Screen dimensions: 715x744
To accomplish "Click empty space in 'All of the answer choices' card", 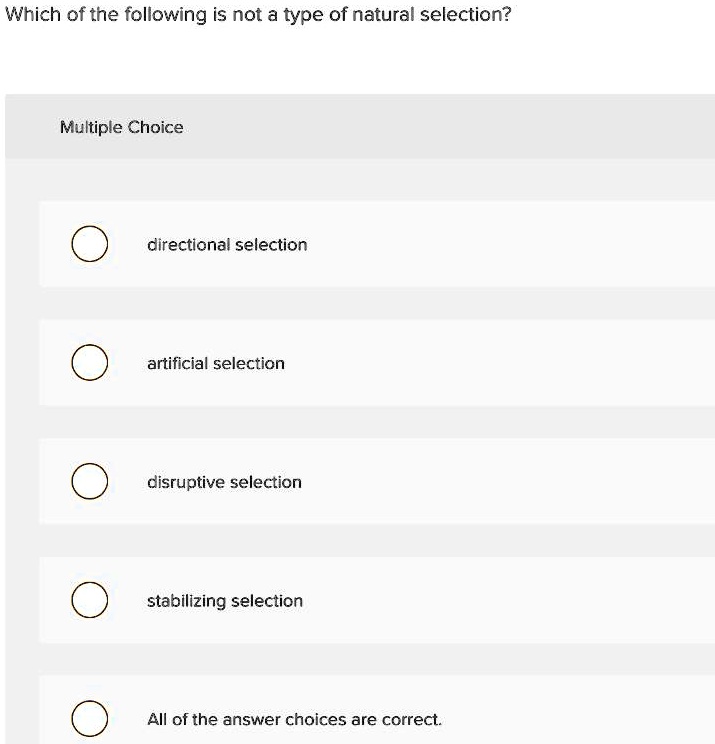I will pos(580,719).
